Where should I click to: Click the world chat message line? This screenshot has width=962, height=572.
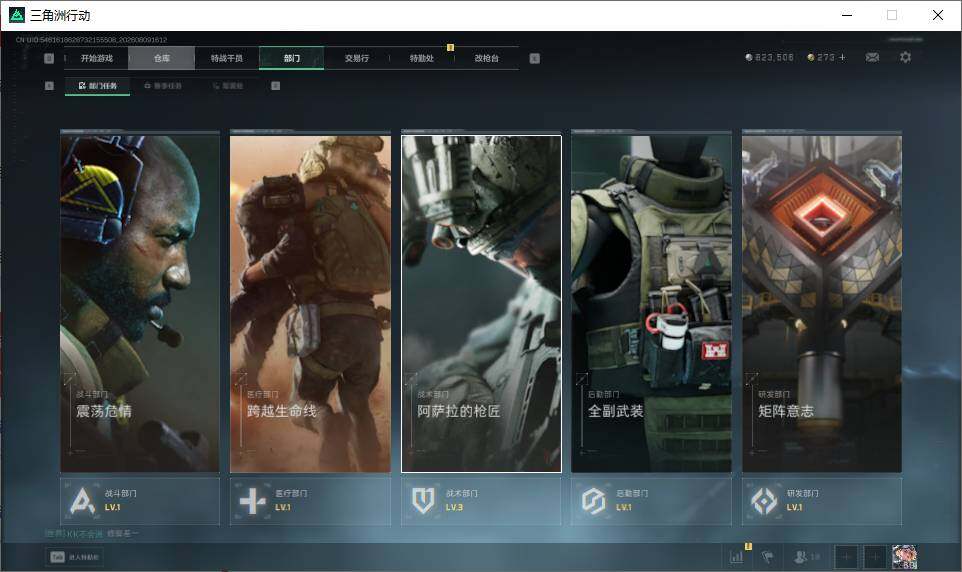pyautogui.click(x=92, y=534)
